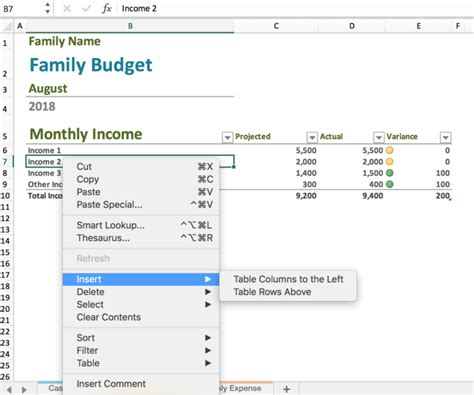Click the yellow variance indicator in Income 2 row
Viewport: 474px width, 395px height.
point(390,162)
